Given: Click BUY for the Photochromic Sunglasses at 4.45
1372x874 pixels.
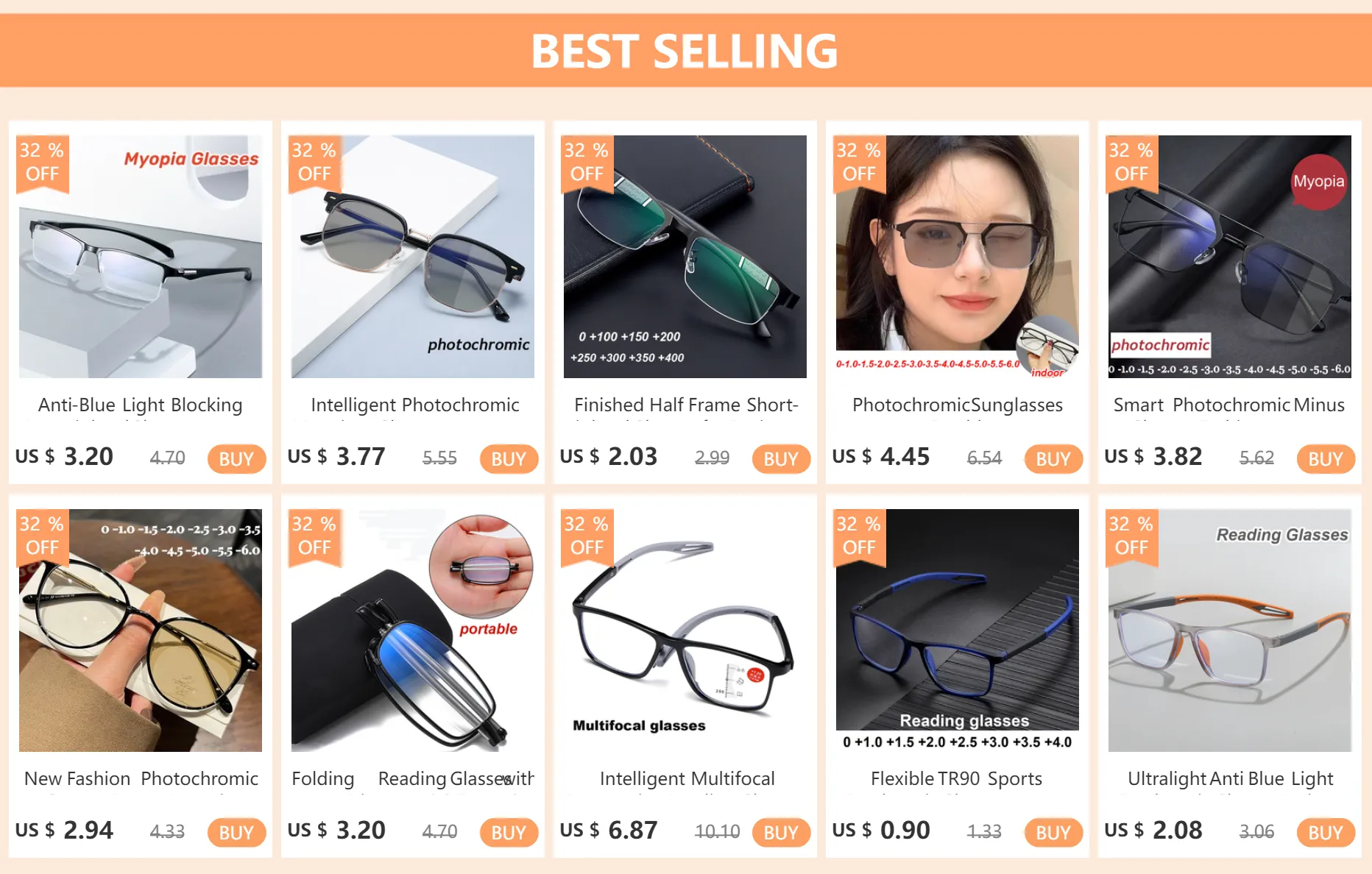Looking at the screenshot, I should coord(1053,458).
